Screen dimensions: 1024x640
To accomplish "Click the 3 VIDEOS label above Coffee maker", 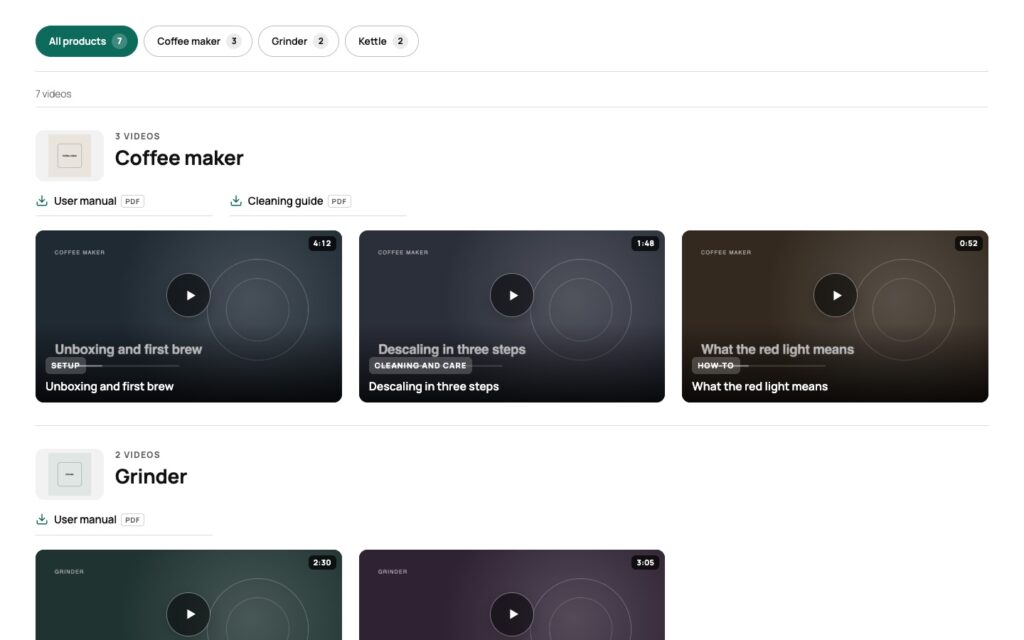I will [x=137, y=136].
